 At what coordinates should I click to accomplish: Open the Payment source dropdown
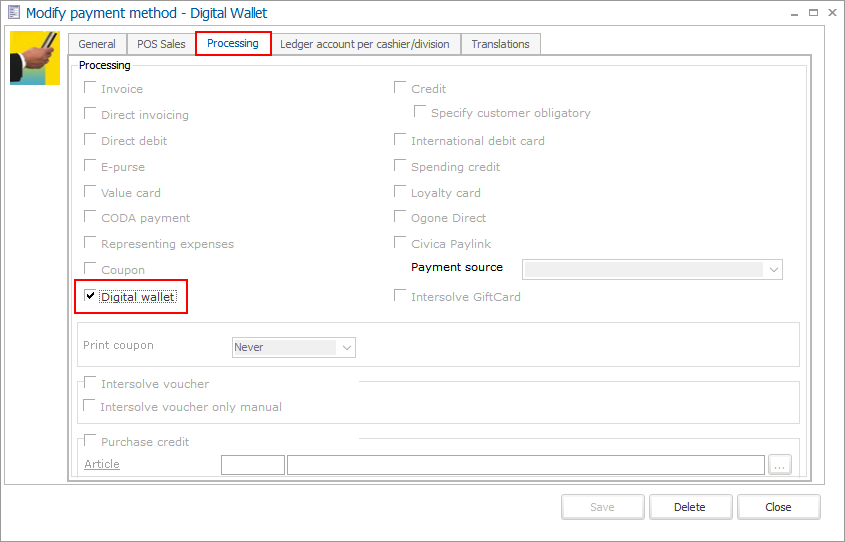click(772, 269)
